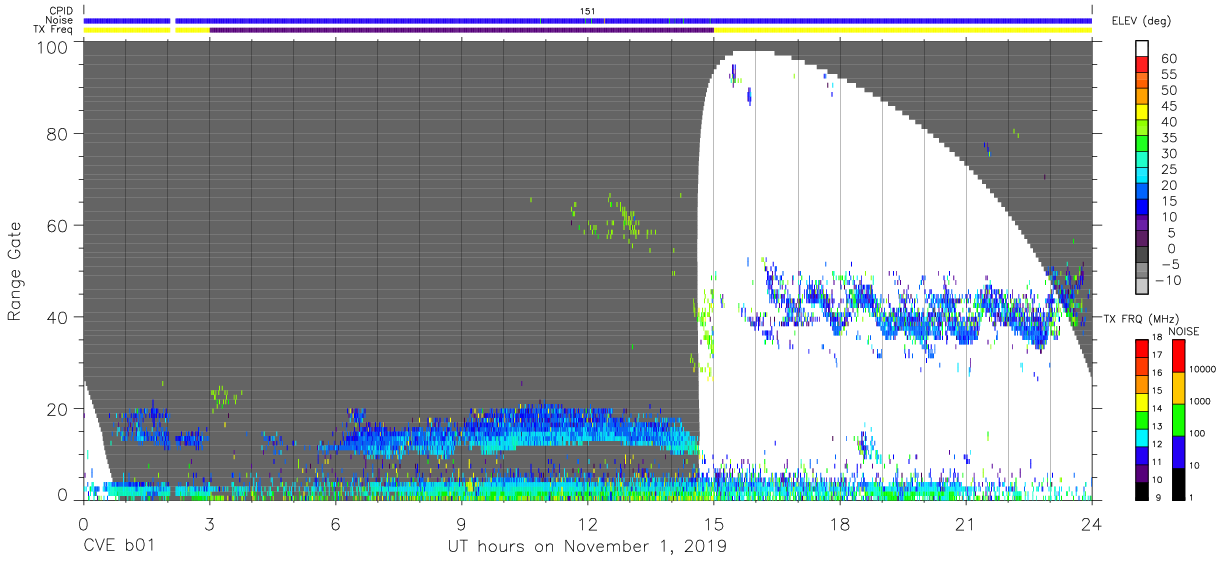The image size is (1228, 567).
Task: Click the purple section of the TX Freq strip
Action: click(x=461, y=30)
